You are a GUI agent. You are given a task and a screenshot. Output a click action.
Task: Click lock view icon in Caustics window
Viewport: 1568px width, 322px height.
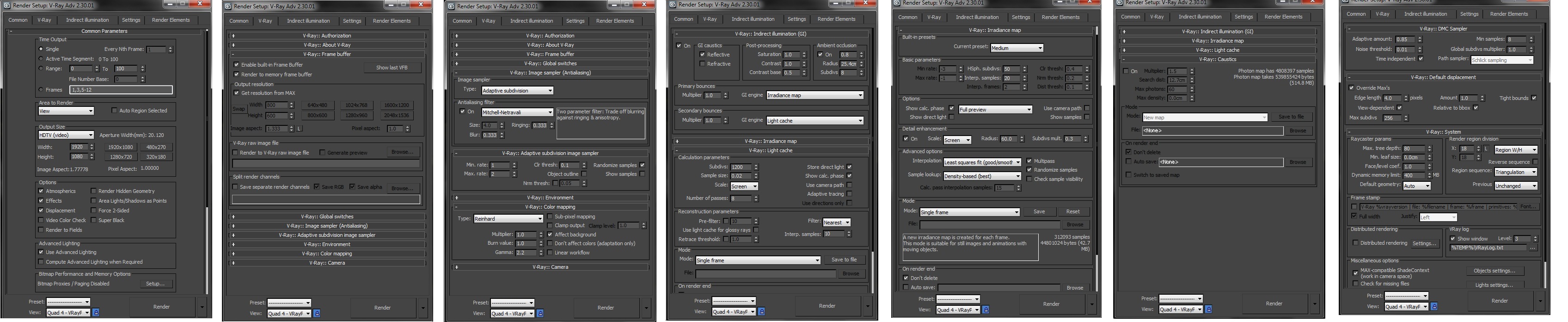(1208, 309)
